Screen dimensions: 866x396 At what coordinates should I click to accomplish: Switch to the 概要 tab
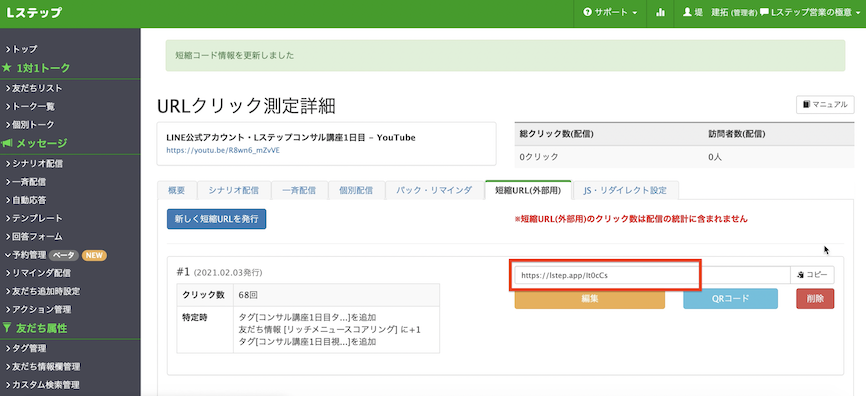(176, 190)
